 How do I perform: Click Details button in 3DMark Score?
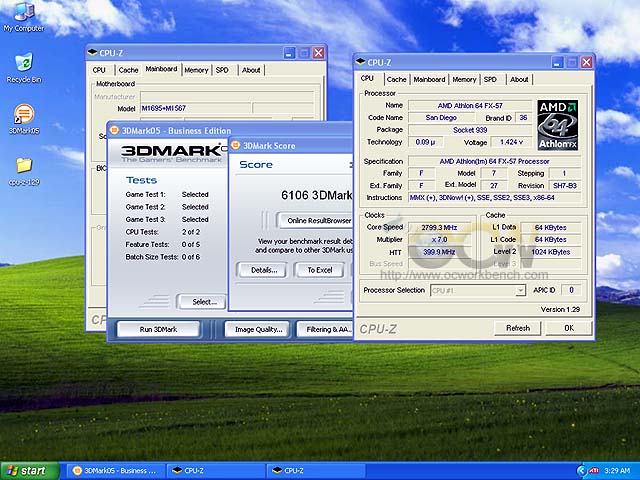(x=263, y=270)
